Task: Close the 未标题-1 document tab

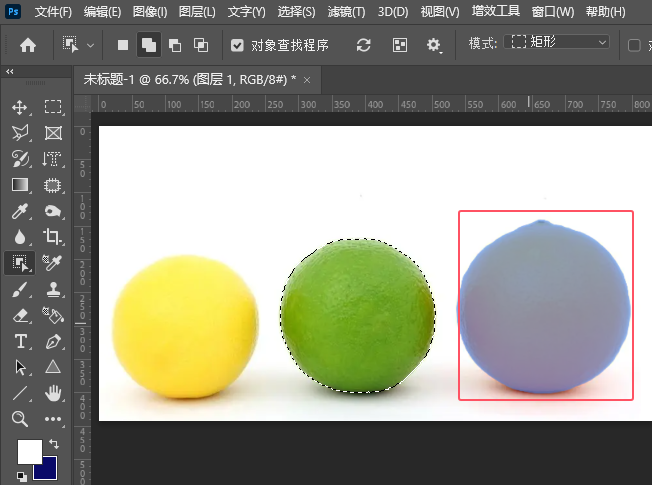Action: pos(307,80)
